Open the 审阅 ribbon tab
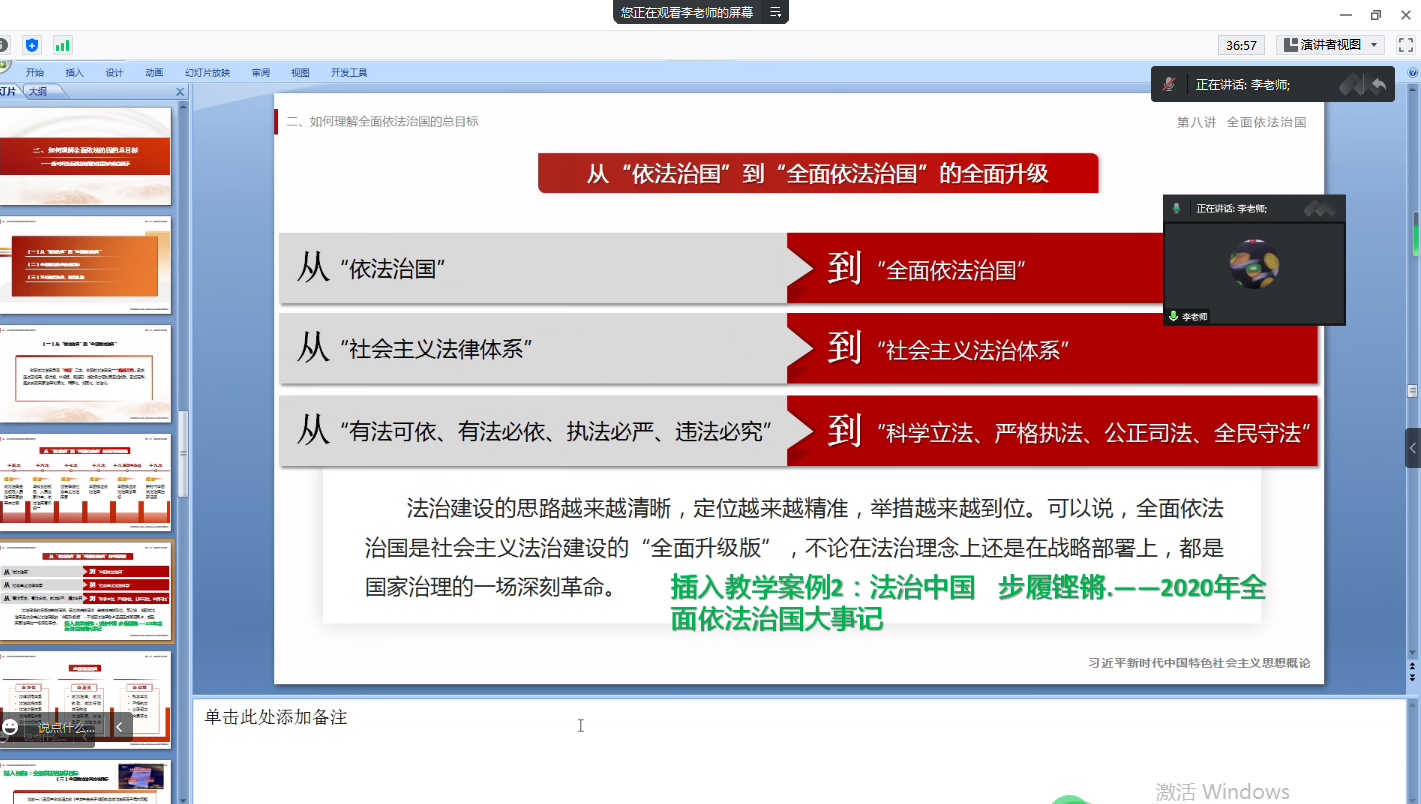This screenshot has width=1421, height=804. 261,73
